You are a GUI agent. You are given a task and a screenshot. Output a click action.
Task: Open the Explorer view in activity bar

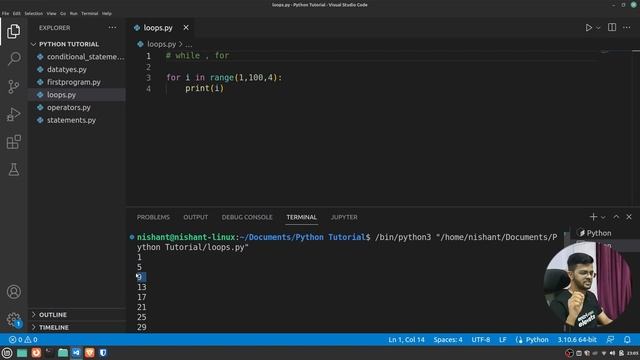(13, 31)
